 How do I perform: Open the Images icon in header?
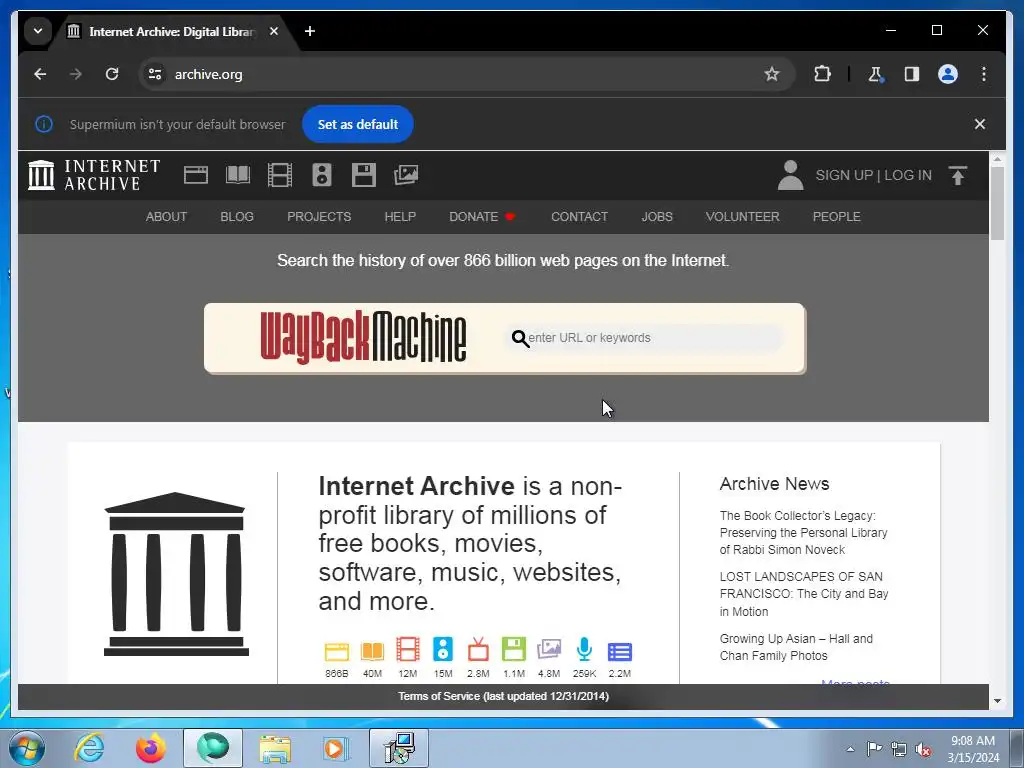406,175
